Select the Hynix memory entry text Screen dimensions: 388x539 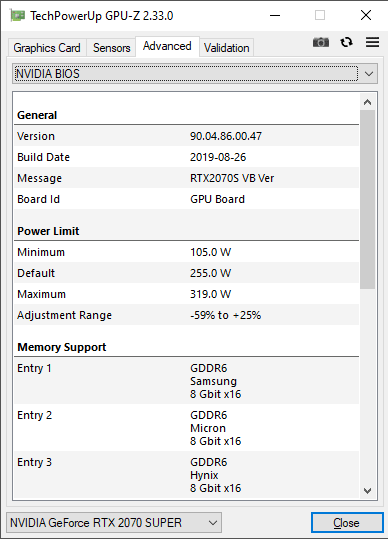click(204, 475)
